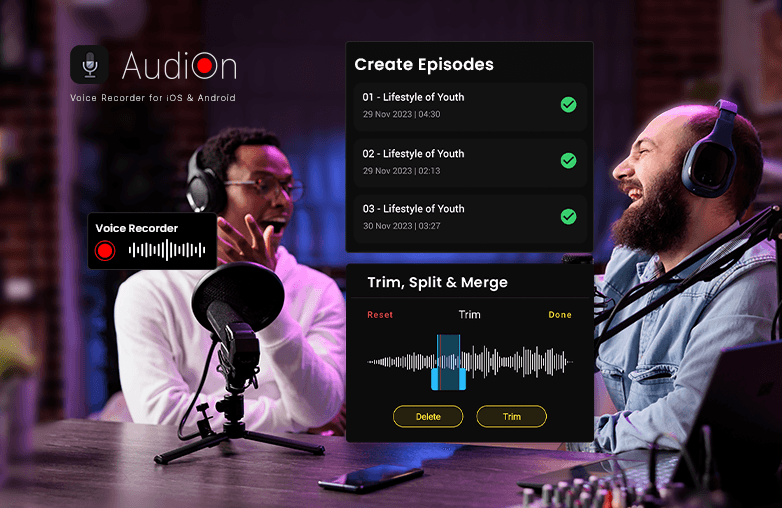Open episode 03 - Lifestyle of Youth
The image size is (782, 508).
click(470, 218)
